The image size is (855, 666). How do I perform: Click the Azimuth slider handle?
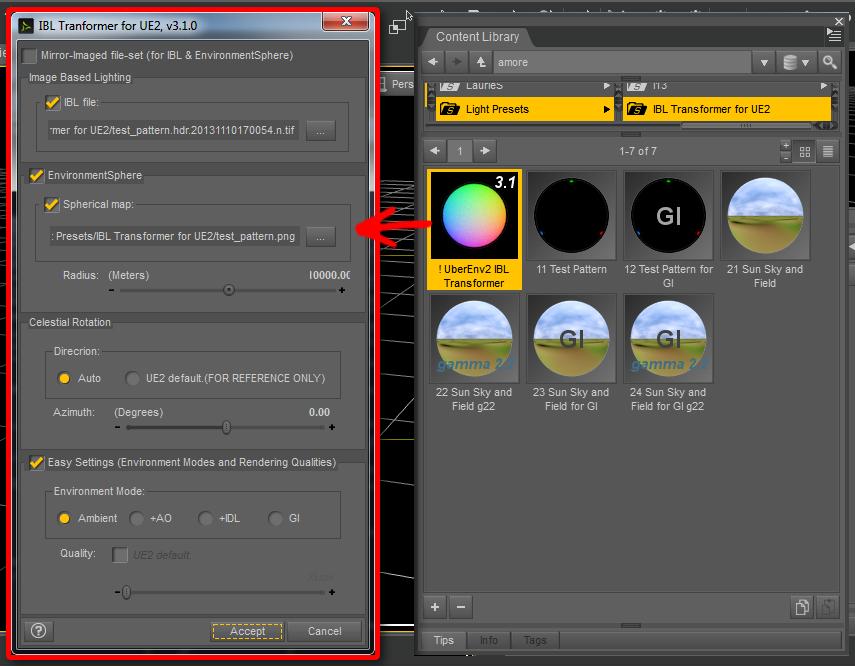click(x=226, y=427)
